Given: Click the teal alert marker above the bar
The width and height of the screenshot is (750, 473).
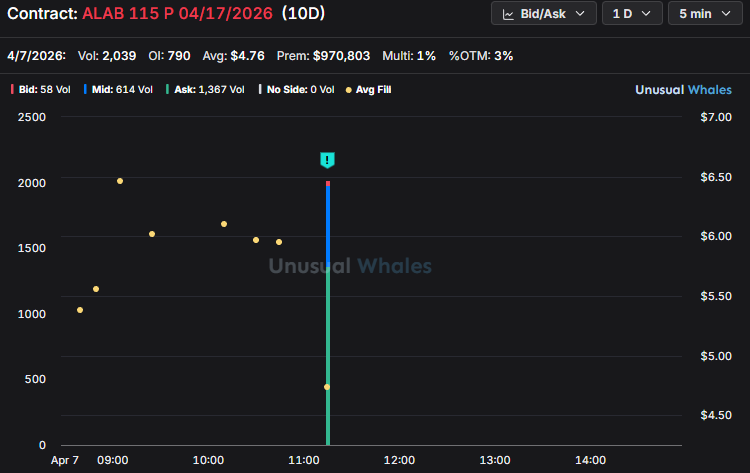Looking at the screenshot, I should (x=327, y=160).
